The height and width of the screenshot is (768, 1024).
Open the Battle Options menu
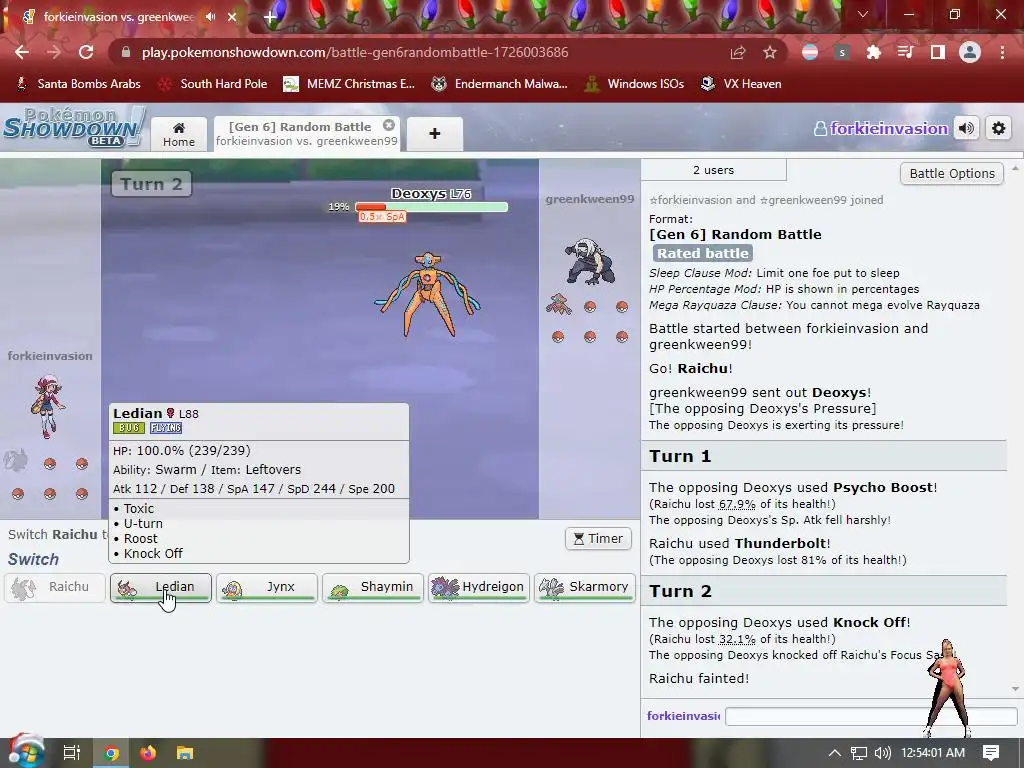(x=952, y=174)
